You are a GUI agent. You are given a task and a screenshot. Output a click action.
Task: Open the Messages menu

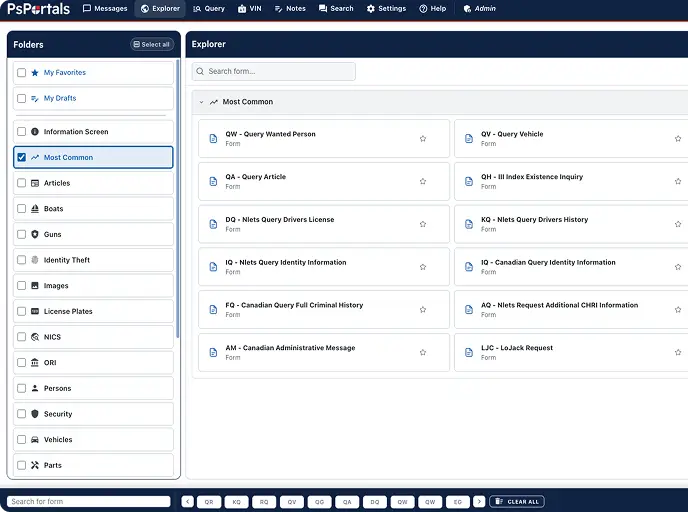point(105,8)
